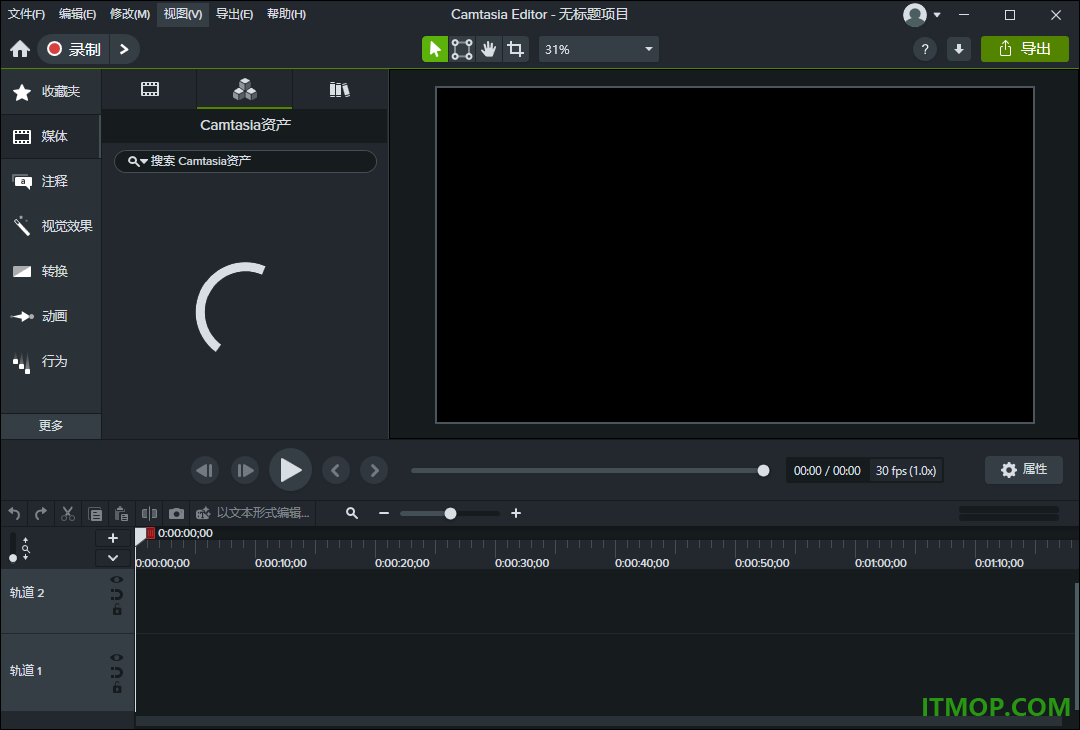Switch to the library books tab
Screen dimensions: 1080x730
pos(340,89)
